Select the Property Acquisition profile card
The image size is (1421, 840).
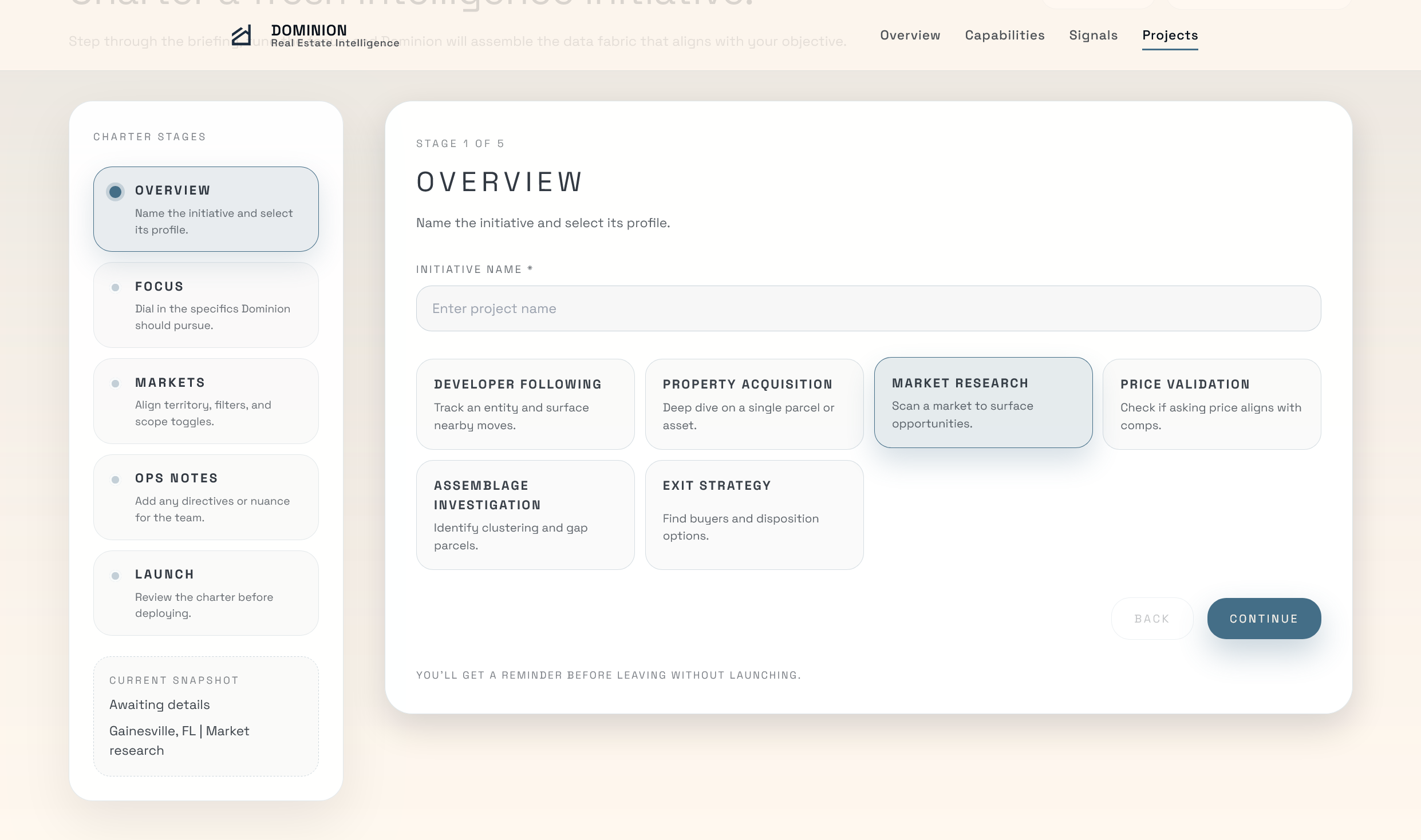tap(753, 404)
